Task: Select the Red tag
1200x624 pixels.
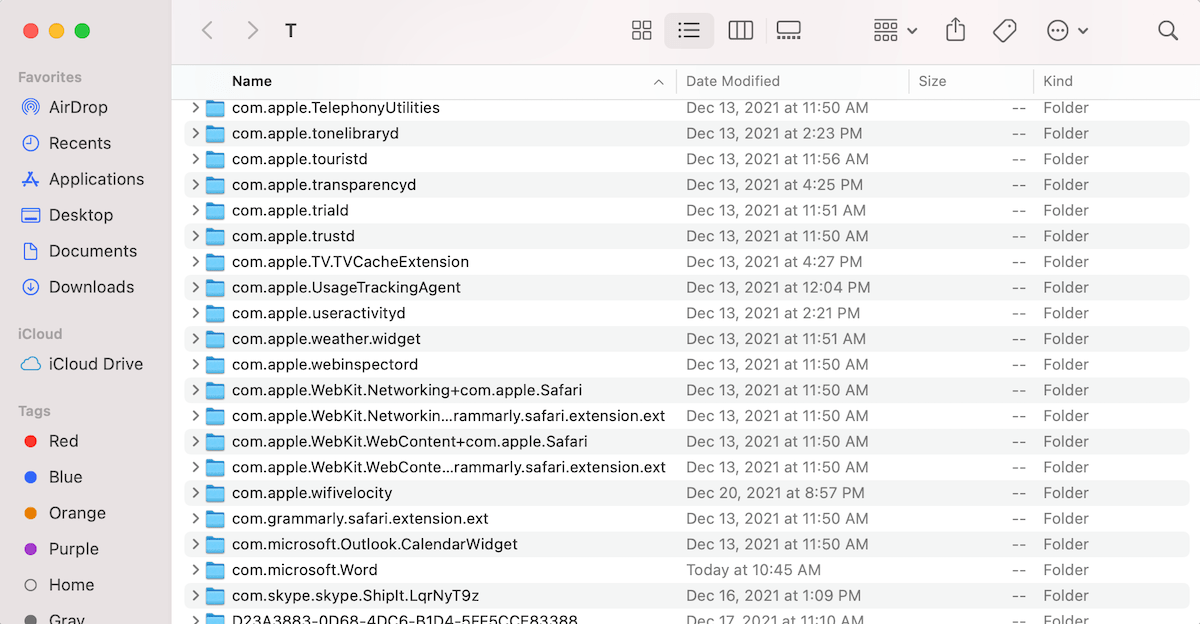Action: 63,441
